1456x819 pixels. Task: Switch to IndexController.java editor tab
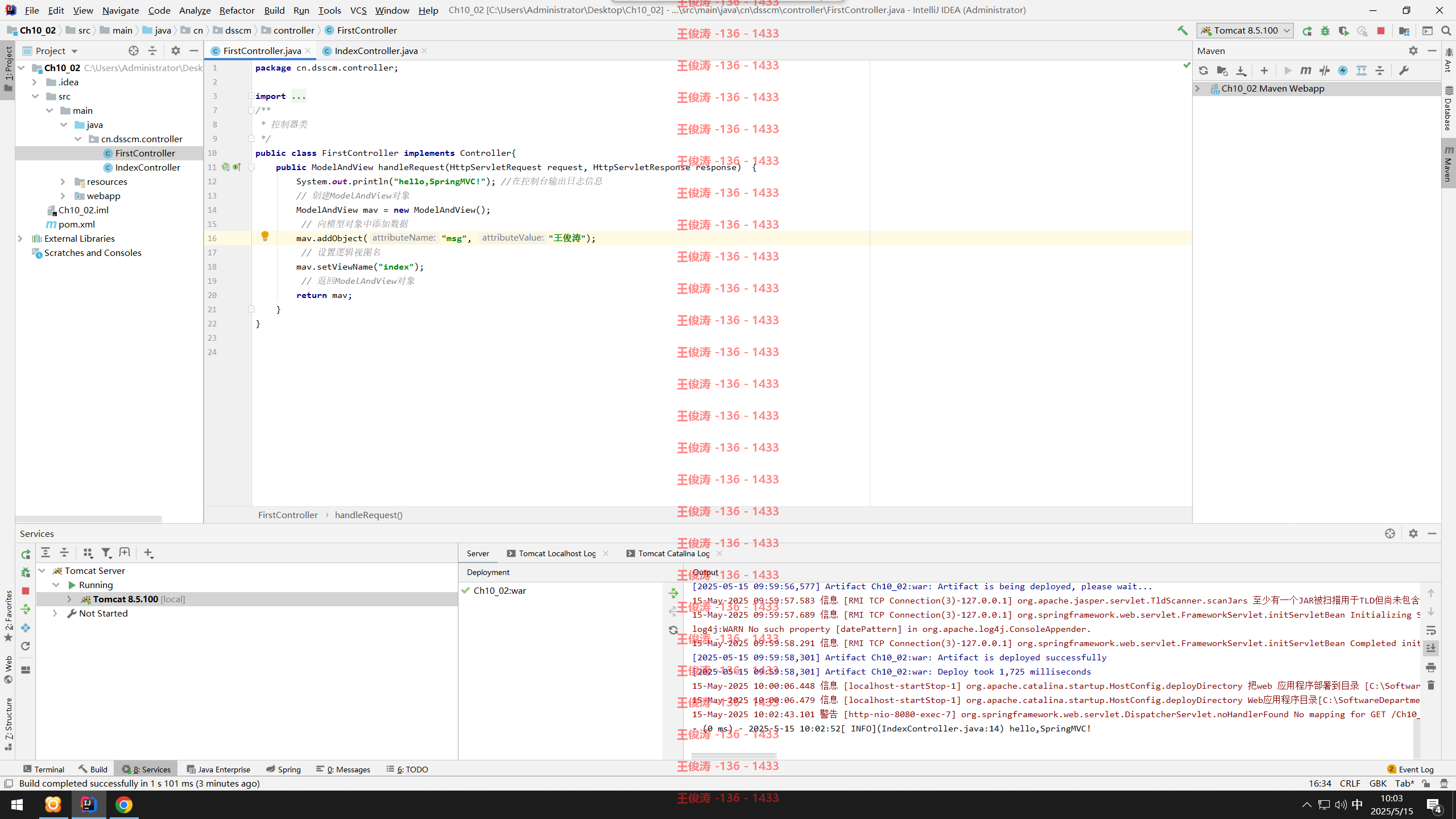tap(375, 51)
